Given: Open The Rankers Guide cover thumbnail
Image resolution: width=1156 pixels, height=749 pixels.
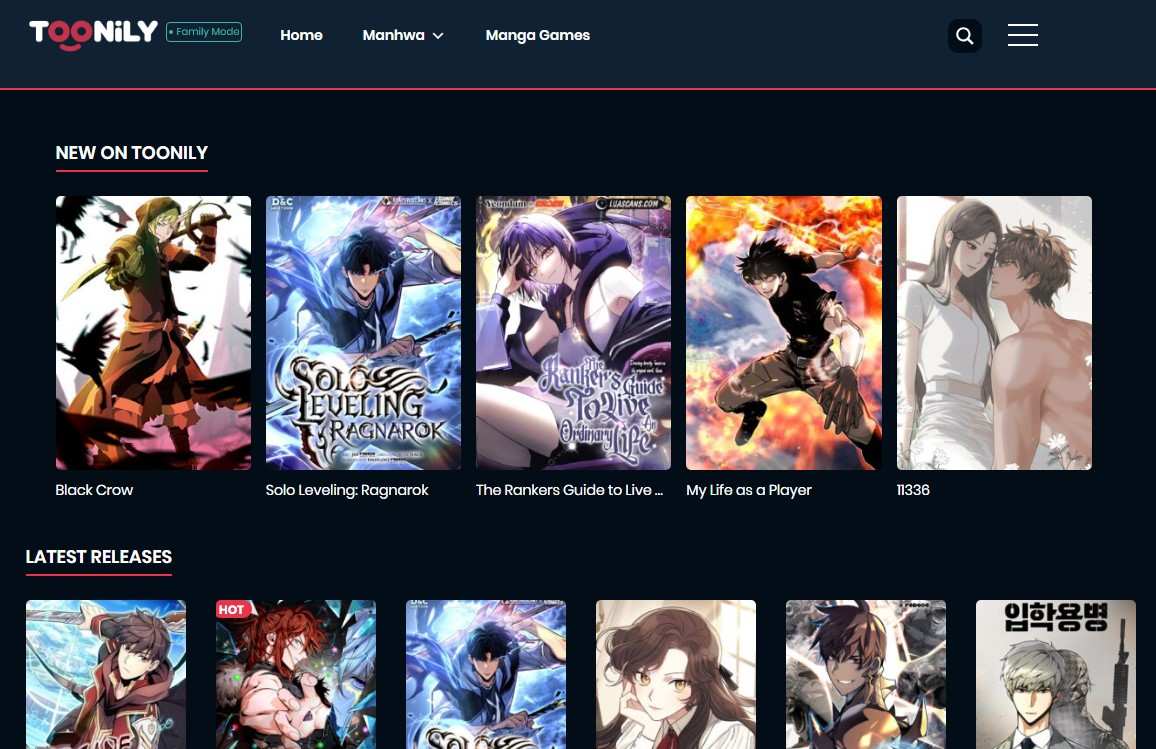Looking at the screenshot, I should (x=574, y=332).
